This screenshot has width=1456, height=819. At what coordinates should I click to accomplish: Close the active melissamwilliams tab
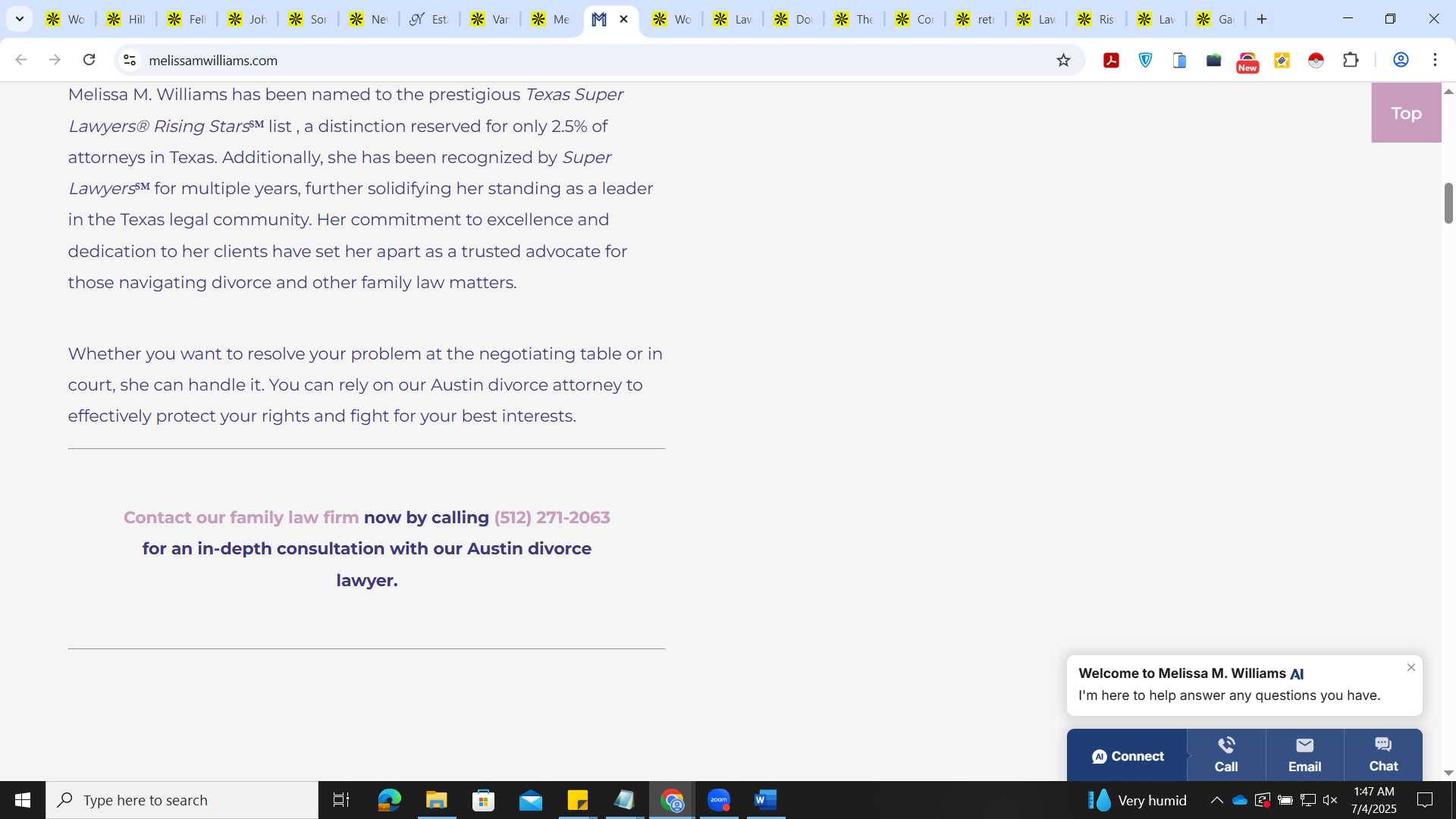tap(624, 19)
